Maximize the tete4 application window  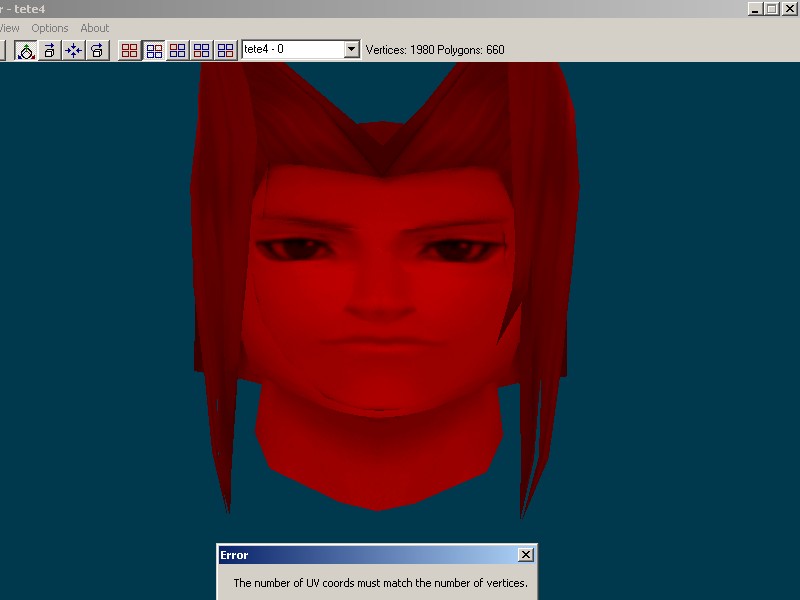[771, 8]
